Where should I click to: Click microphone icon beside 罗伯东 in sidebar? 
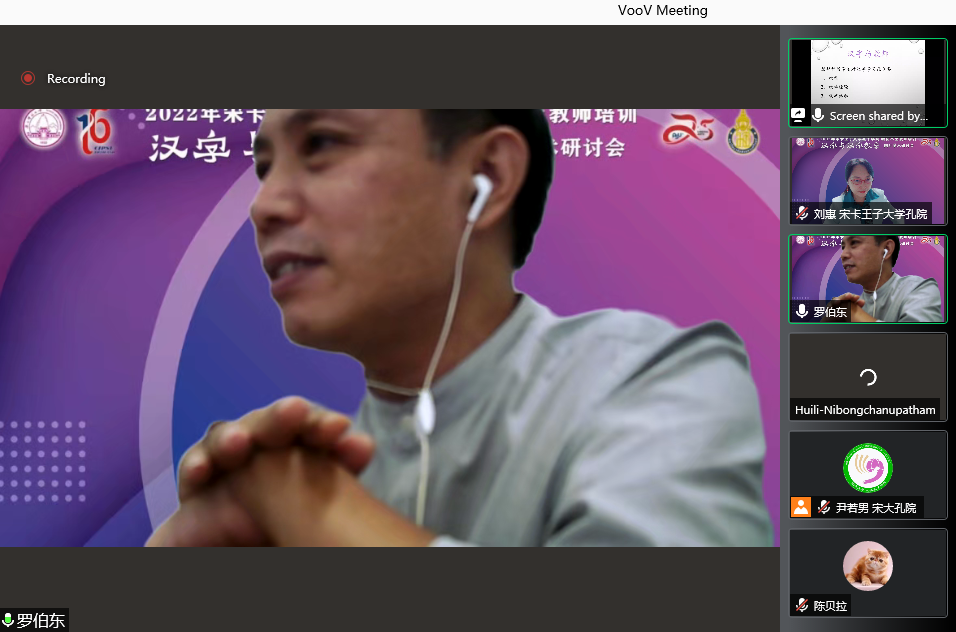pyautogui.click(x=802, y=311)
